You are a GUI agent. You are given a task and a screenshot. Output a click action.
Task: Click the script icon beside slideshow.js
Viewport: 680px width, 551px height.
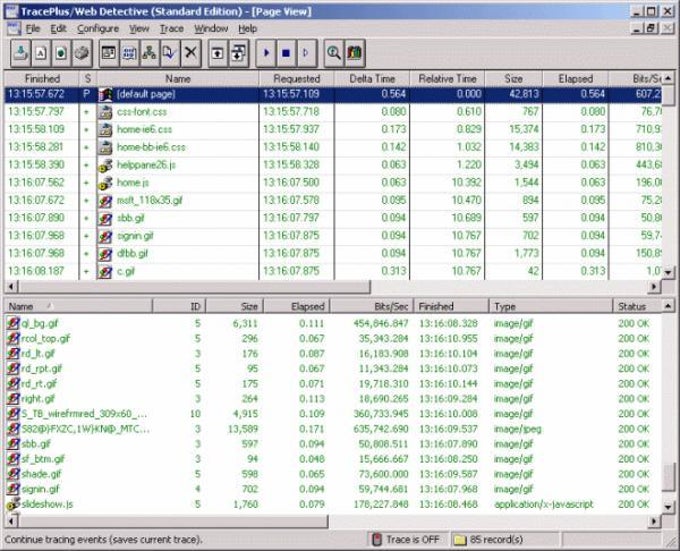click(x=13, y=504)
